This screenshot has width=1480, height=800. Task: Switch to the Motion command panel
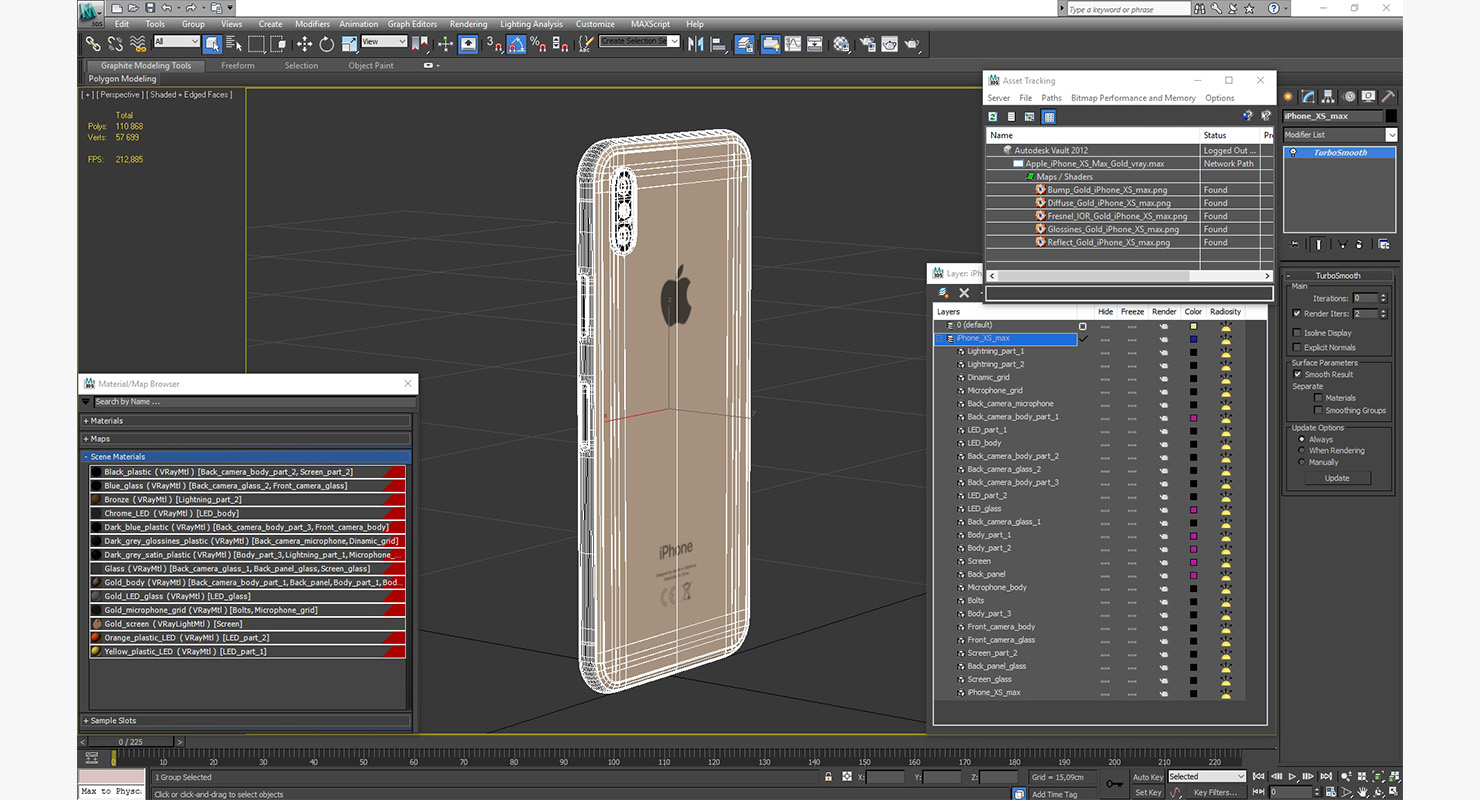(1349, 96)
